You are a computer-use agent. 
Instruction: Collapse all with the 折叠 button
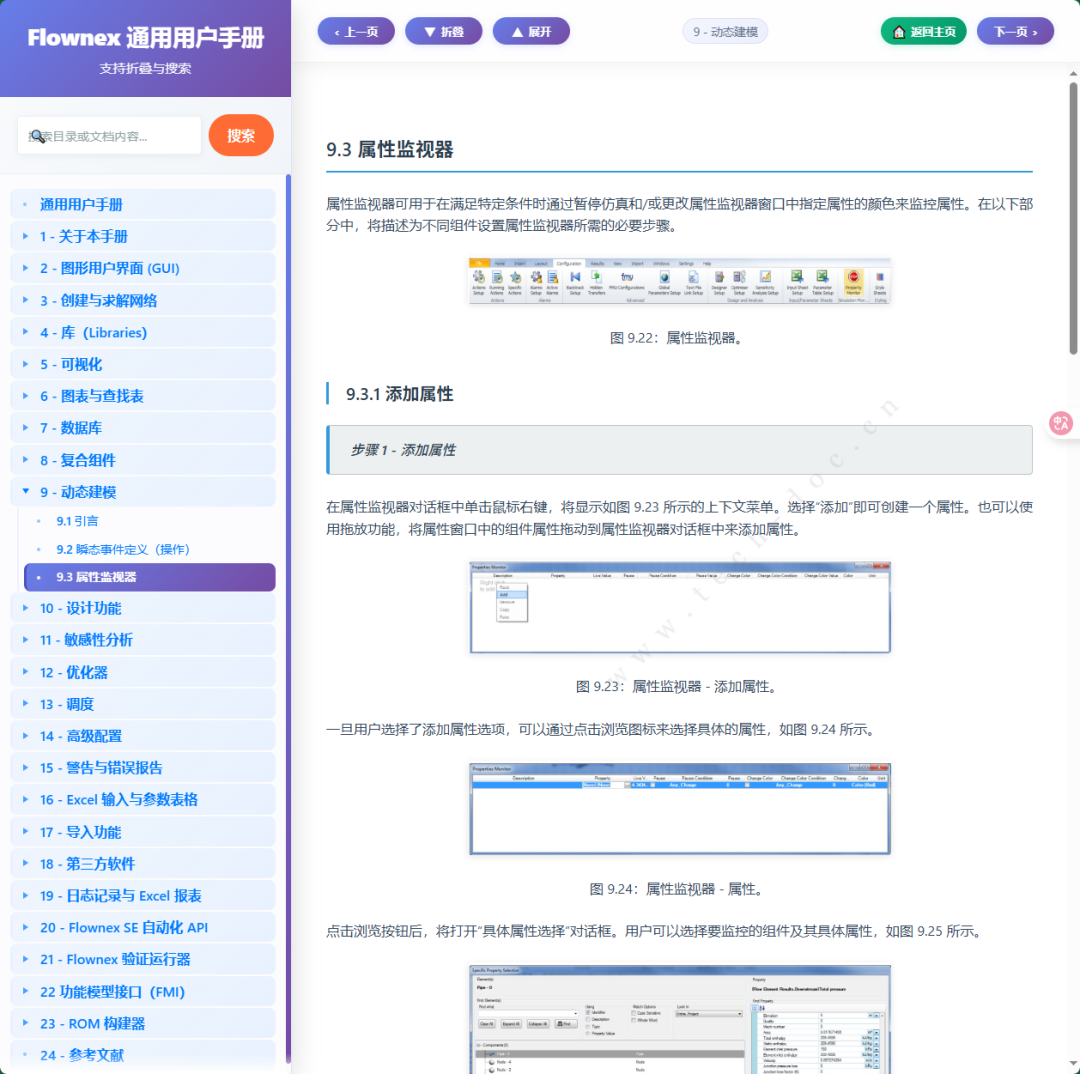pos(444,31)
